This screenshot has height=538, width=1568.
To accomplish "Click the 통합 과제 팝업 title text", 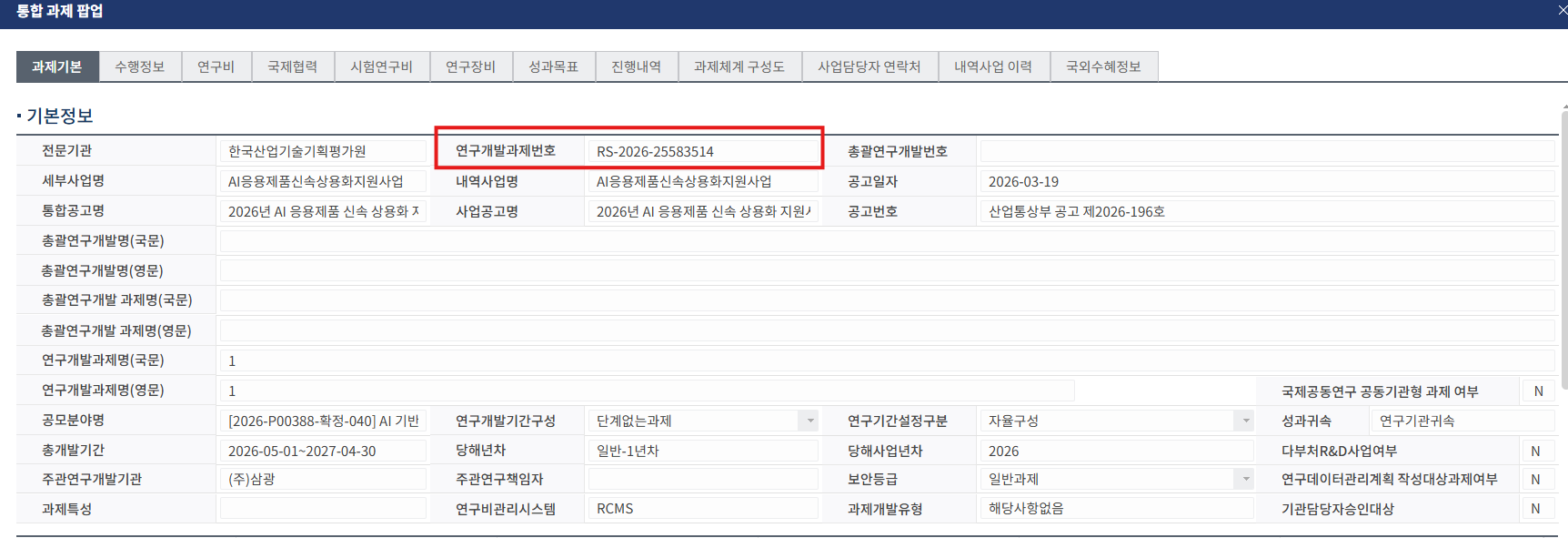I will [60, 11].
